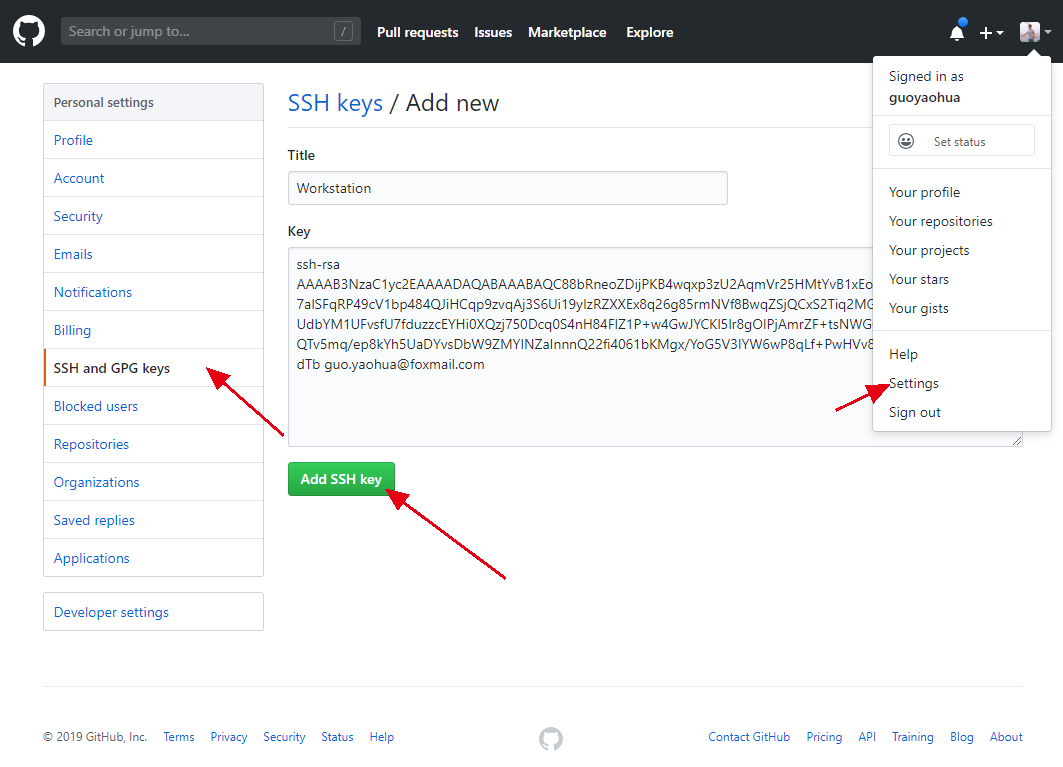Image resolution: width=1063 pixels, height=767 pixels.
Task: Open the Marketplace header link
Action: coord(567,32)
